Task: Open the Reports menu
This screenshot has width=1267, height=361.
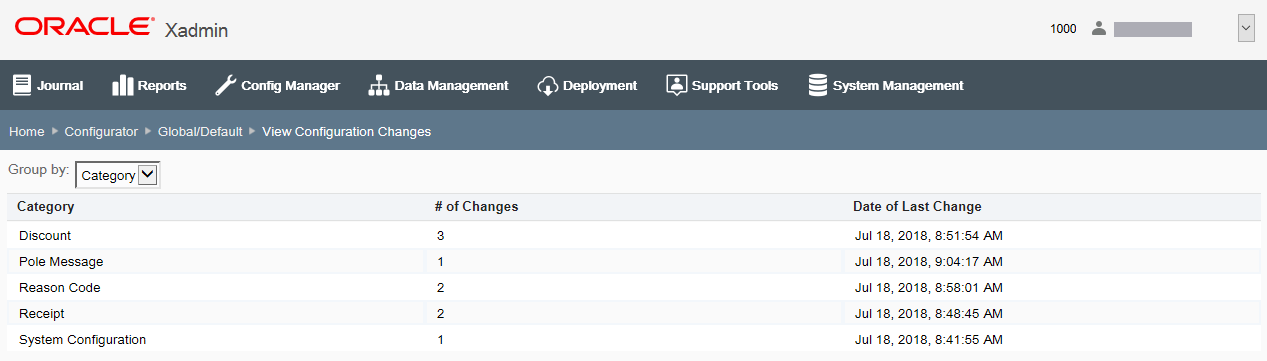Action: (149, 85)
